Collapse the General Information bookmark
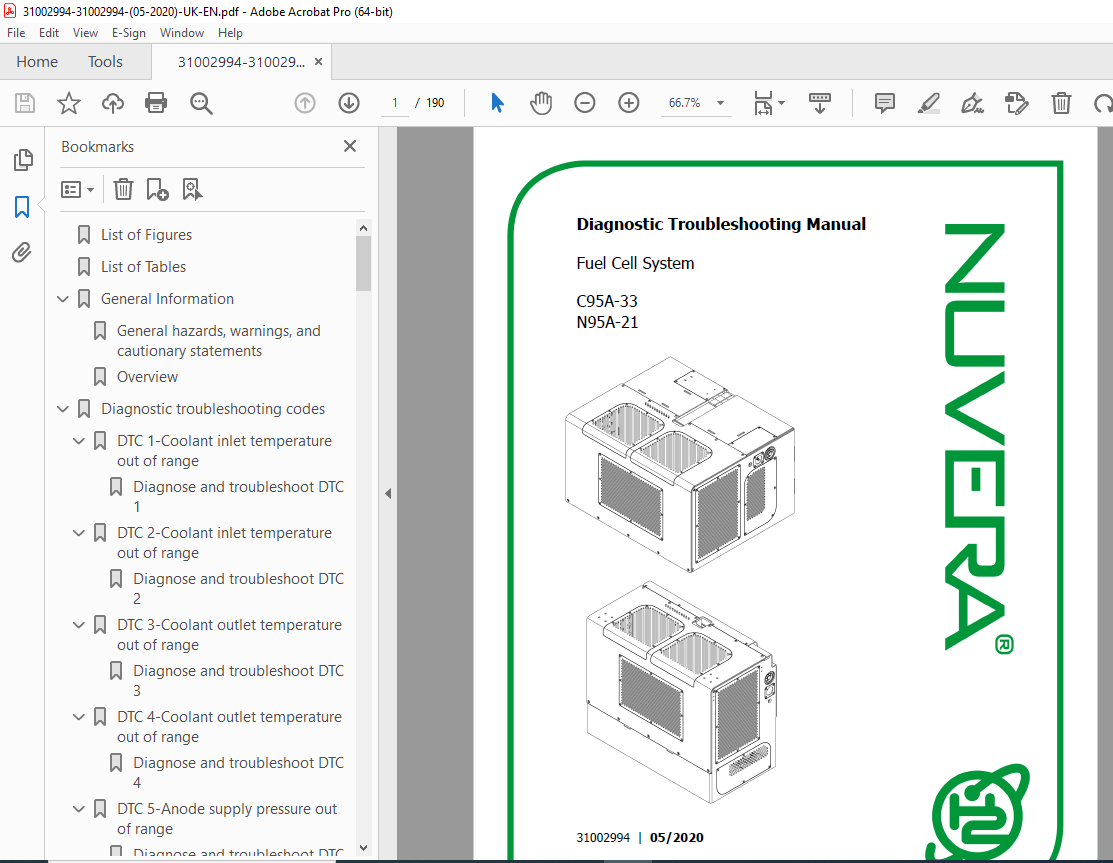 pos(63,299)
